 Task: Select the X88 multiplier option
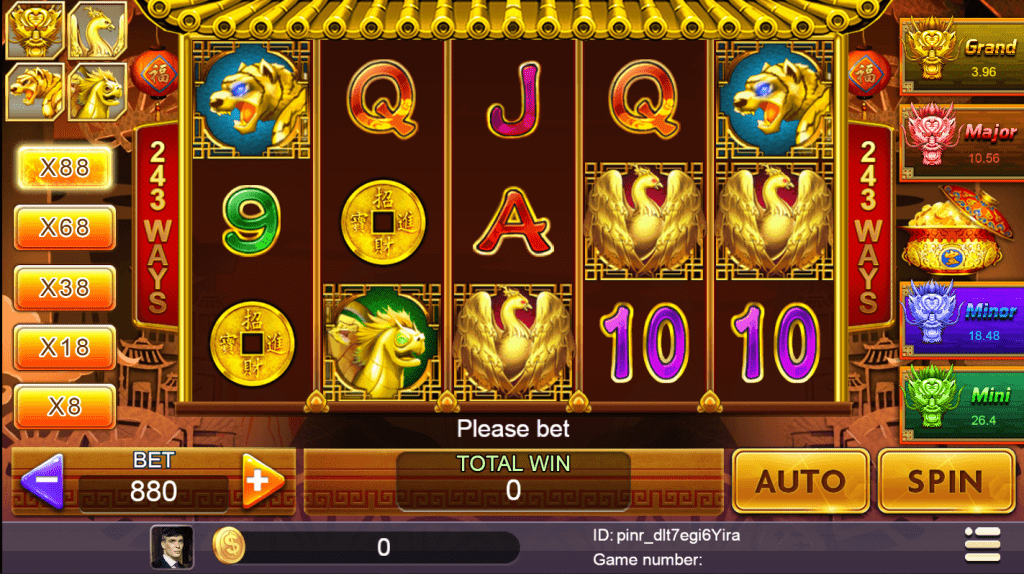click(65, 168)
